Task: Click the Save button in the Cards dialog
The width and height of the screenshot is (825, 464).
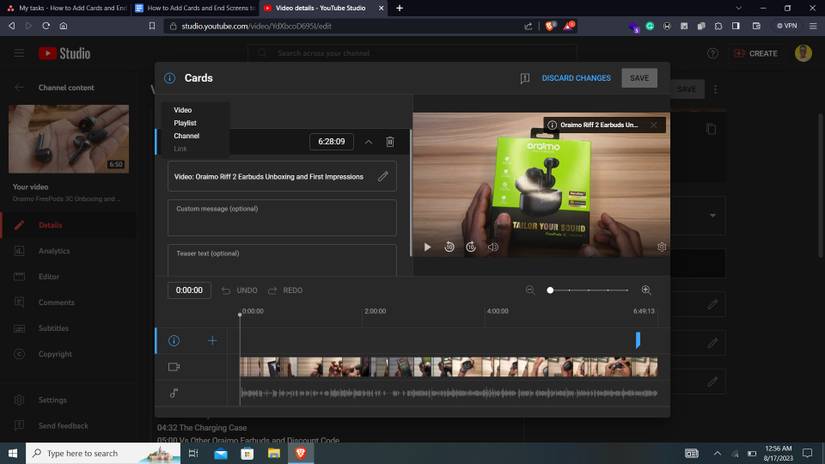Action: click(639, 78)
